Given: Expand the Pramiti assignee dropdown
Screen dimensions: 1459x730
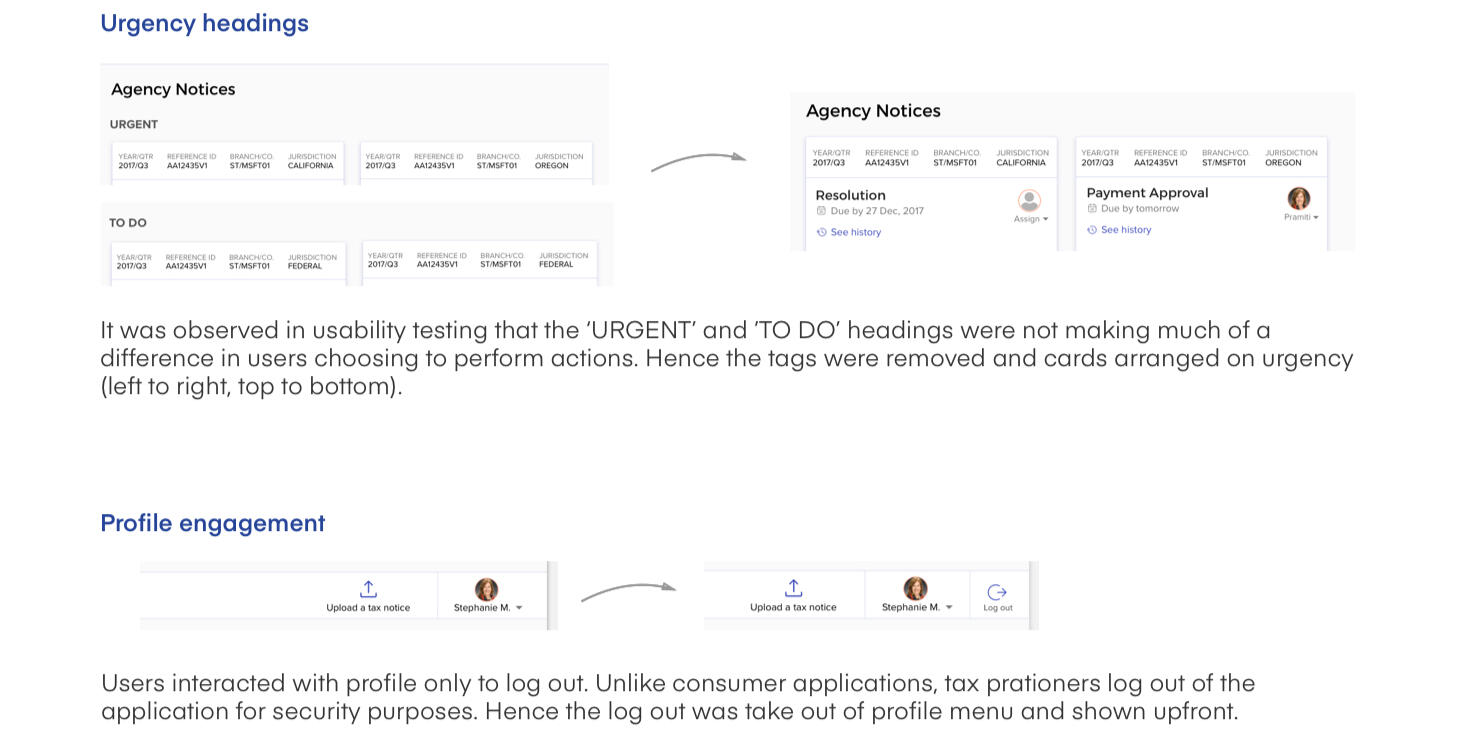Looking at the screenshot, I should 1302,217.
